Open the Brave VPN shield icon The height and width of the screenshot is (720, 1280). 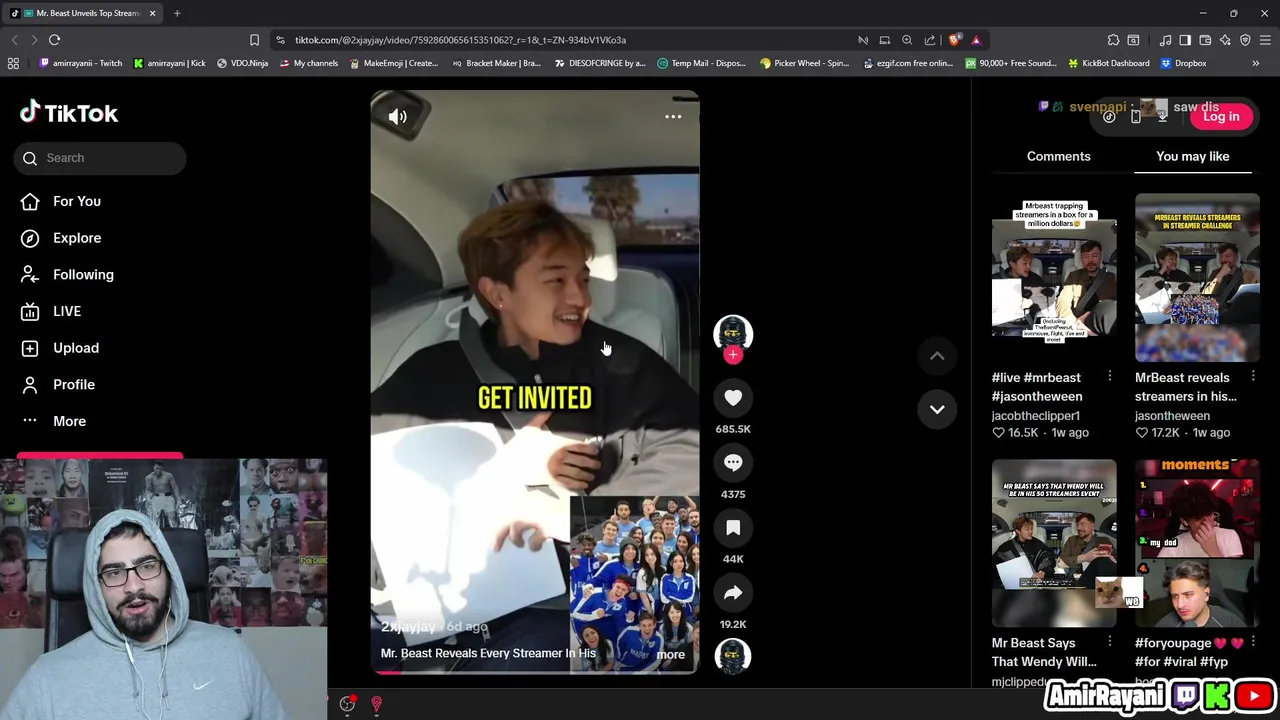point(1245,40)
